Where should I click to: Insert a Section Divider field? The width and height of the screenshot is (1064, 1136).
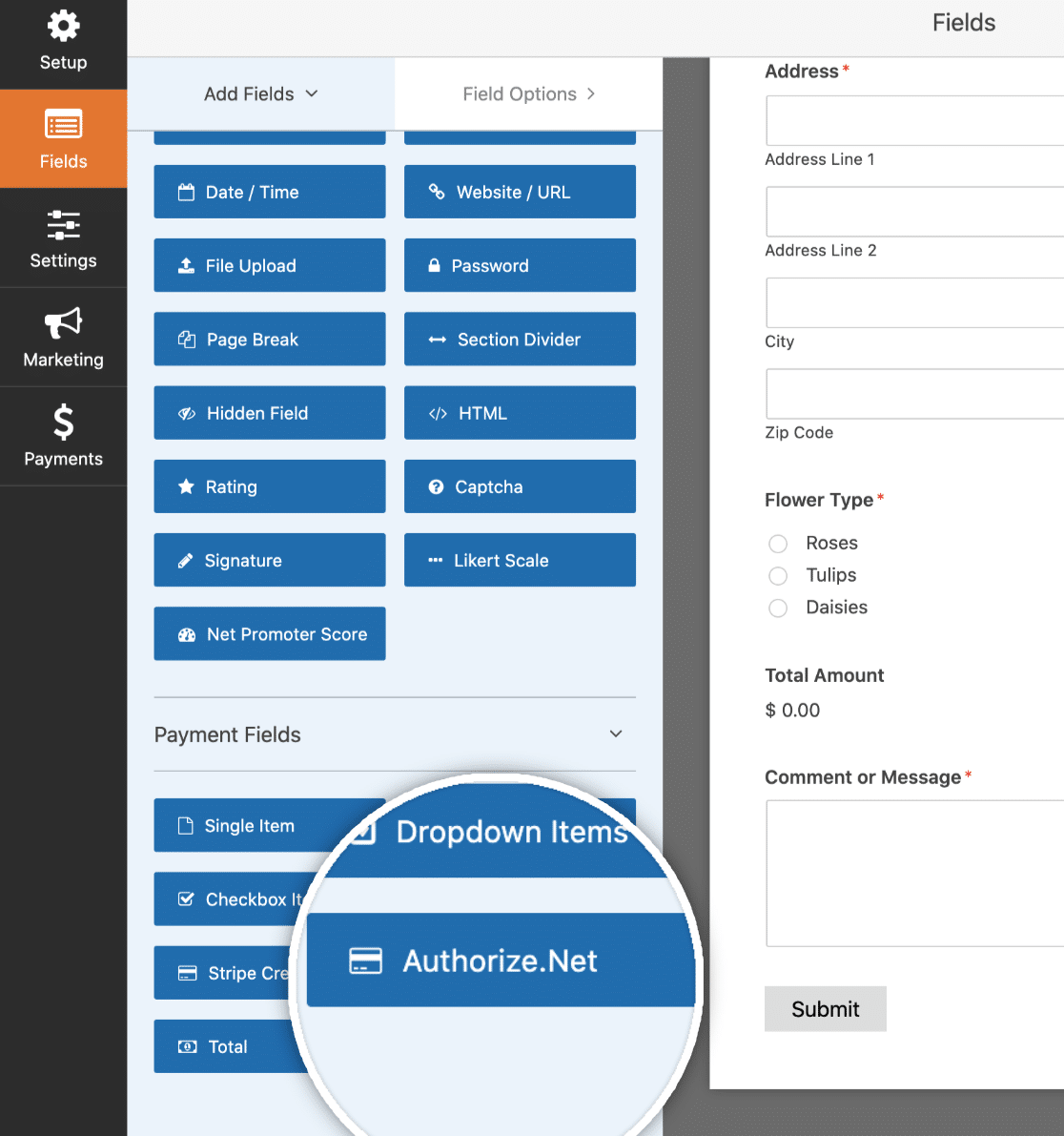[520, 339]
